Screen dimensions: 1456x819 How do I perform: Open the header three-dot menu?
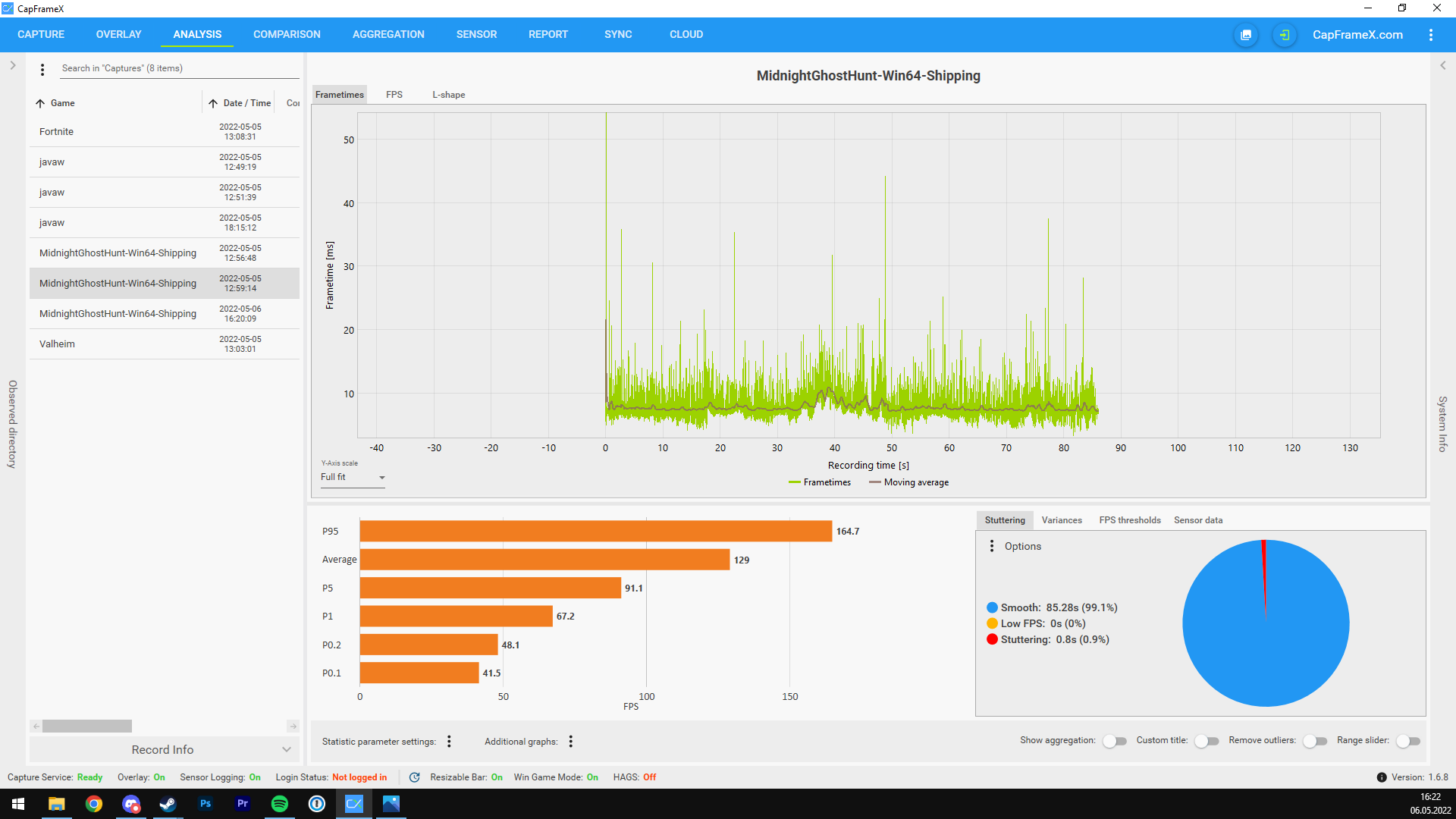click(1430, 35)
